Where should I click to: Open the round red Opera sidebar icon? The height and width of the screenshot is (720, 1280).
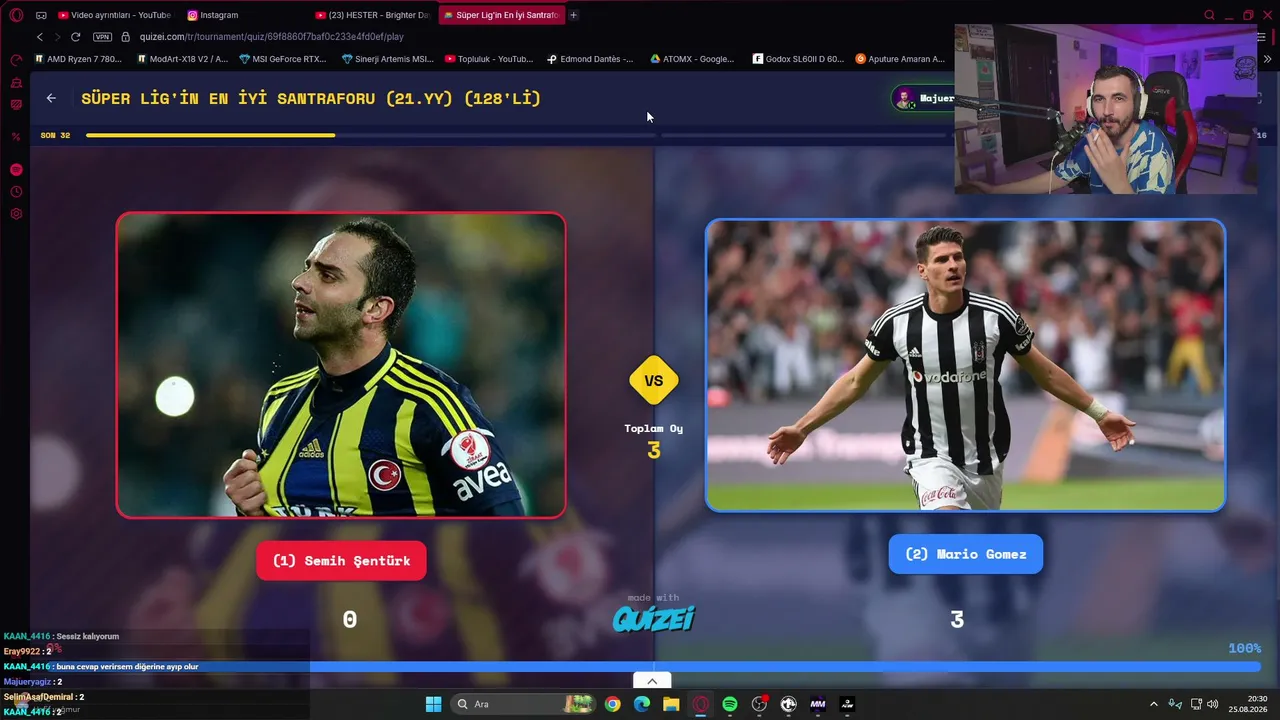click(16, 170)
